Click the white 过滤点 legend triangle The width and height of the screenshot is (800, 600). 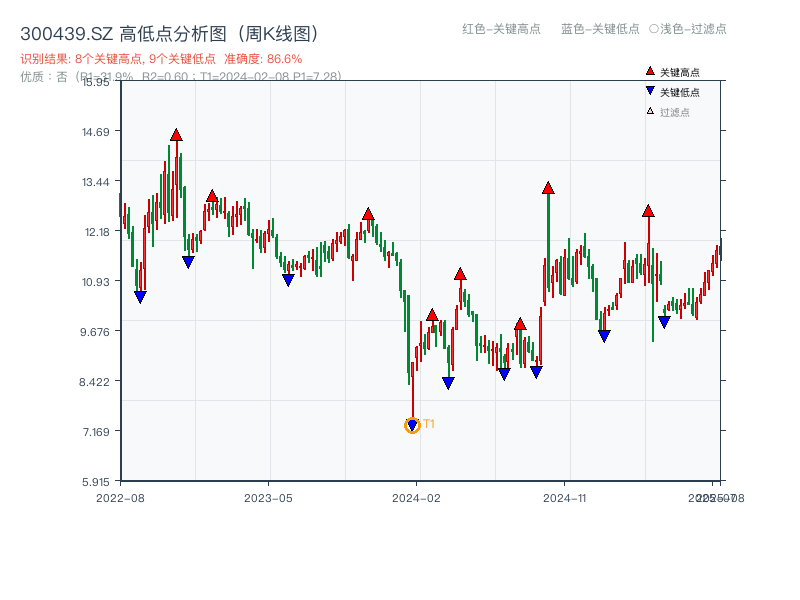tap(650, 111)
